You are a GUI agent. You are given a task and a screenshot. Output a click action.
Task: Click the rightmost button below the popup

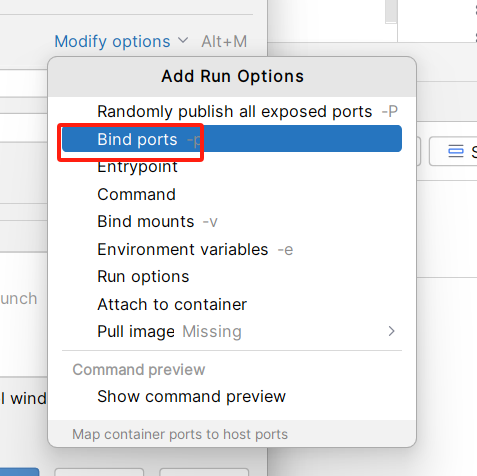coord(204,472)
